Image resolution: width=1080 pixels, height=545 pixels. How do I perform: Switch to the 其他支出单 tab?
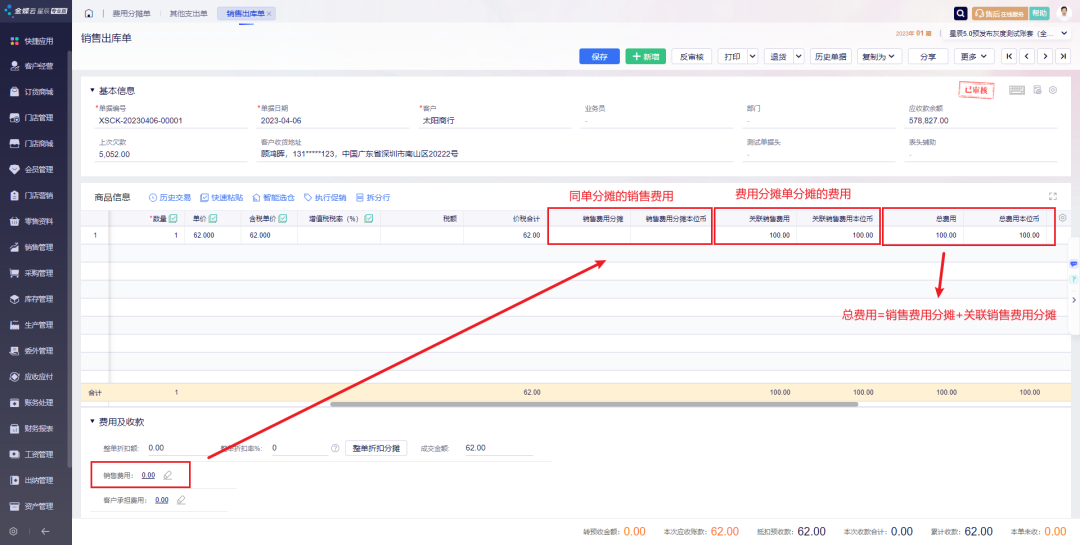tap(189, 14)
